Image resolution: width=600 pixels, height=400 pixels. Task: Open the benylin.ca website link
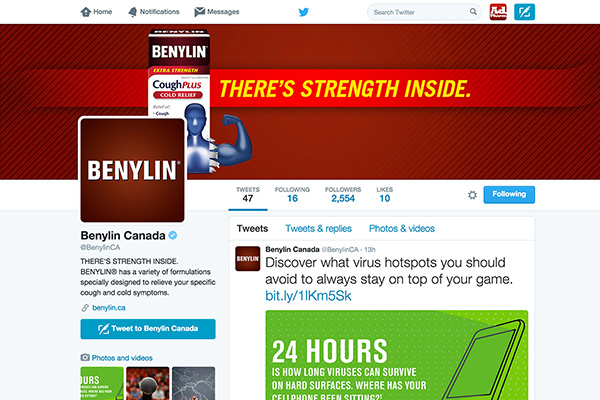coord(109,308)
